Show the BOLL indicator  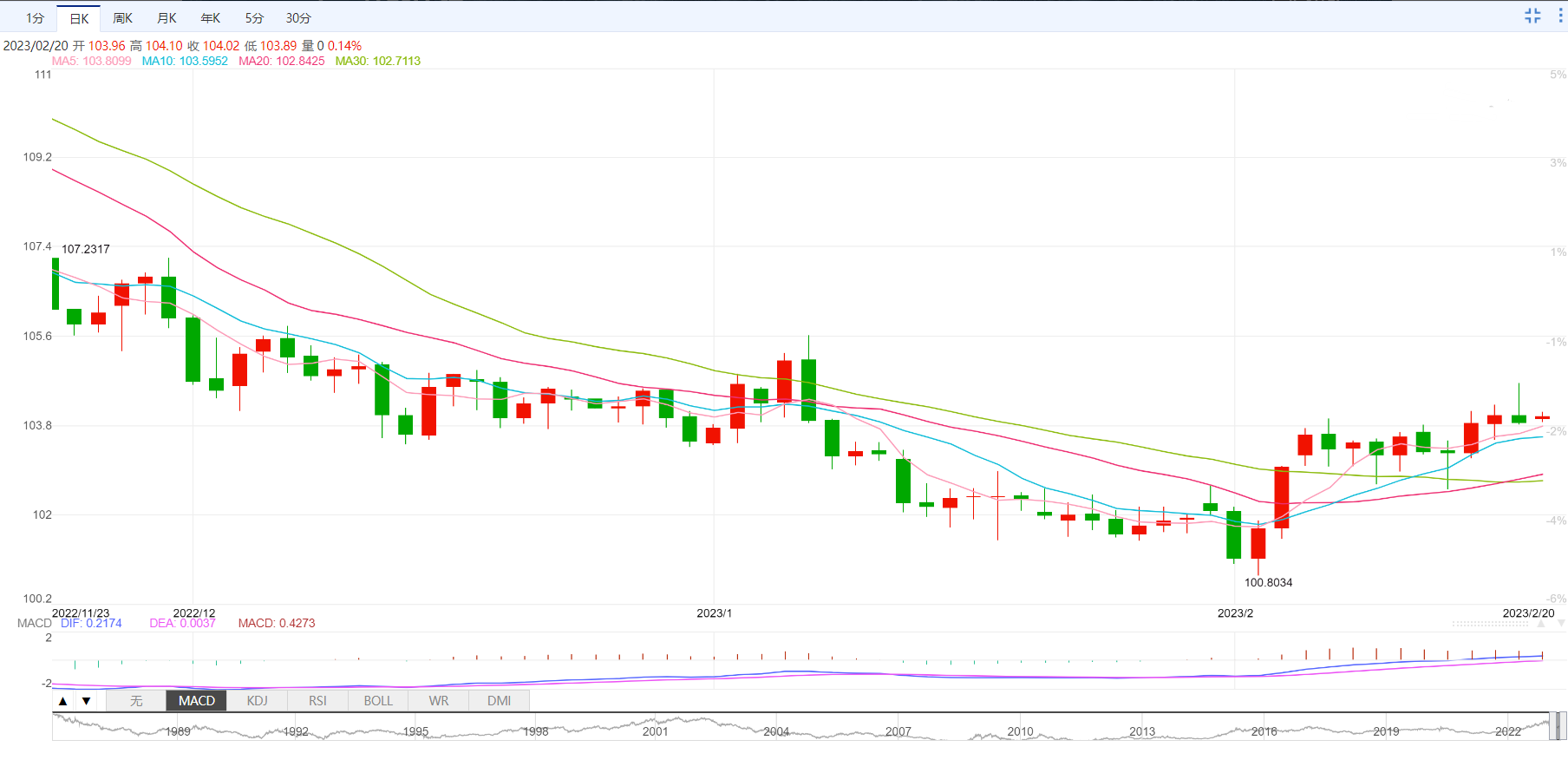pos(378,701)
